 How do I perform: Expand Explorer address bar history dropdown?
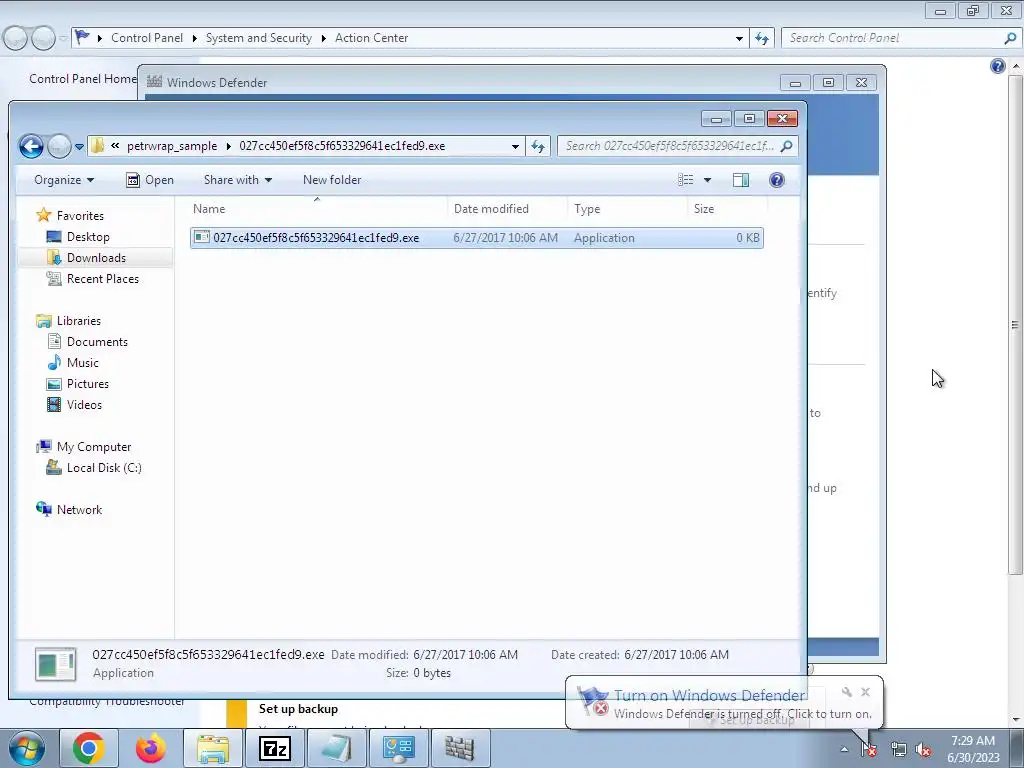point(515,146)
